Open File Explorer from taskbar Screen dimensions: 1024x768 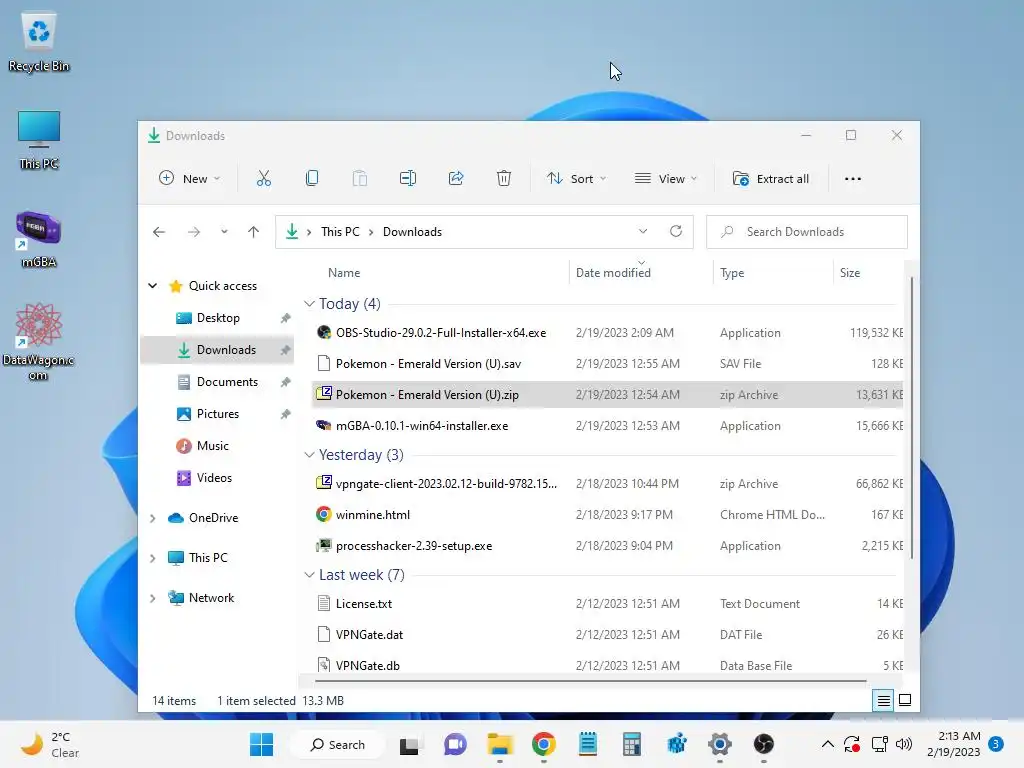pos(500,744)
